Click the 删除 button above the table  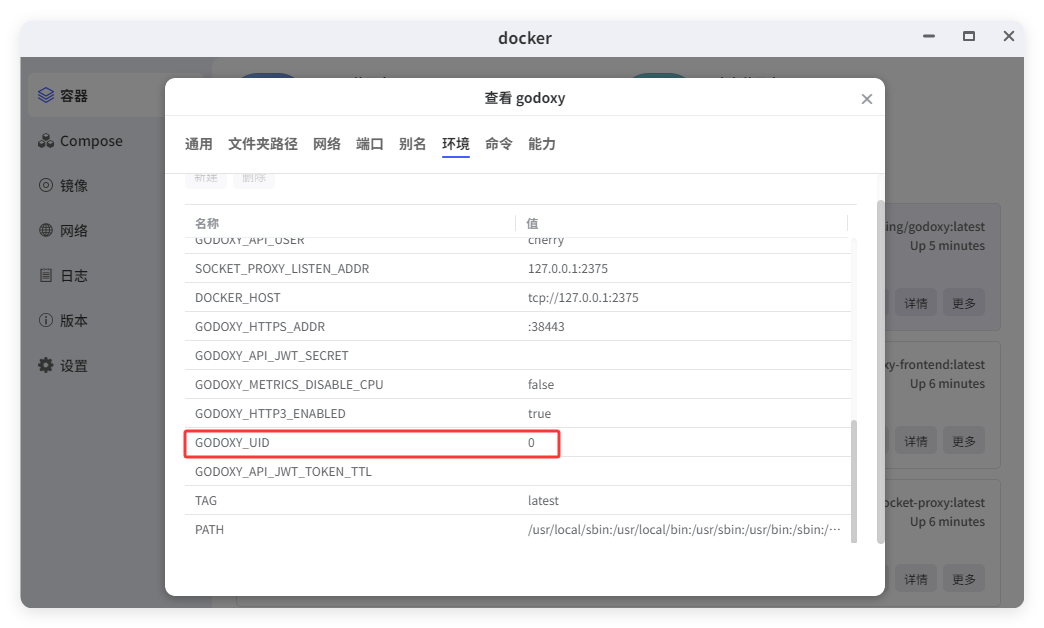(253, 177)
